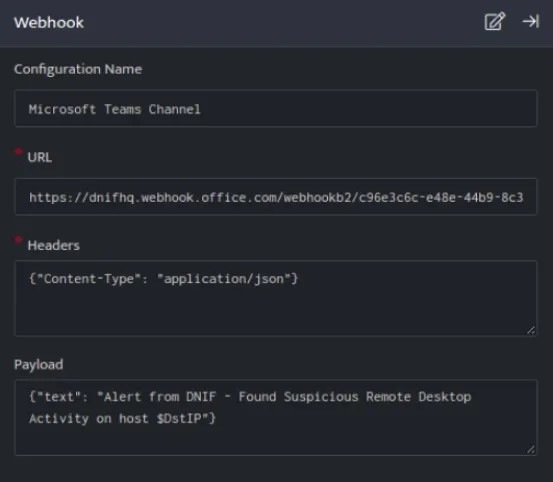This screenshot has height=482, width=553.
Task: Grab the Payload textarea resize handle
Action: (531, 450)
